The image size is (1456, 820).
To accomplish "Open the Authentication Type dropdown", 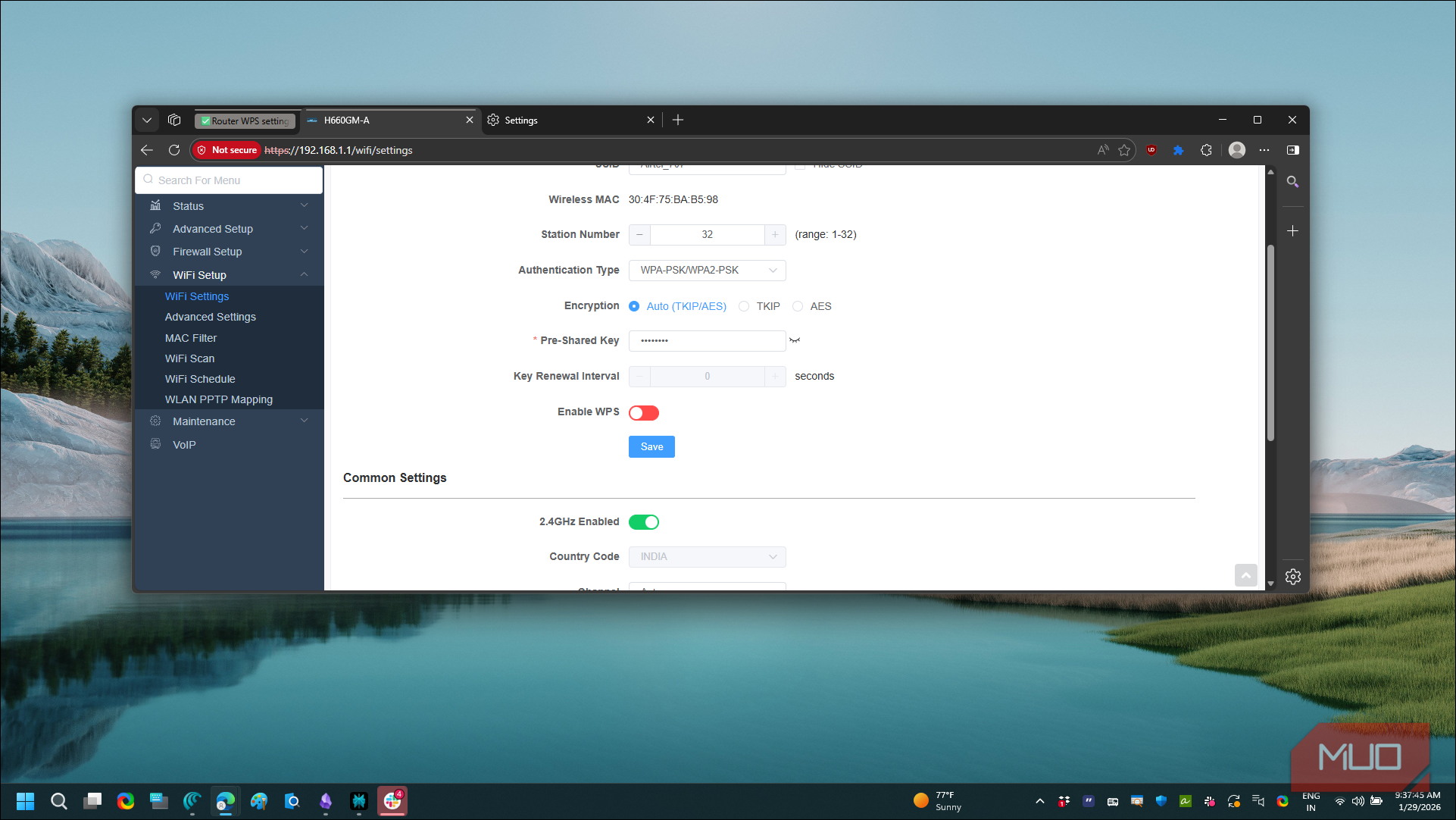I will pos(707,271).
